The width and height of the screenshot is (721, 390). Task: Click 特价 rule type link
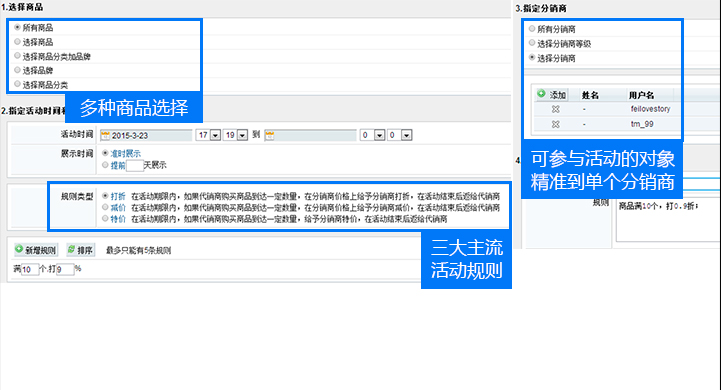pos(118,219)
